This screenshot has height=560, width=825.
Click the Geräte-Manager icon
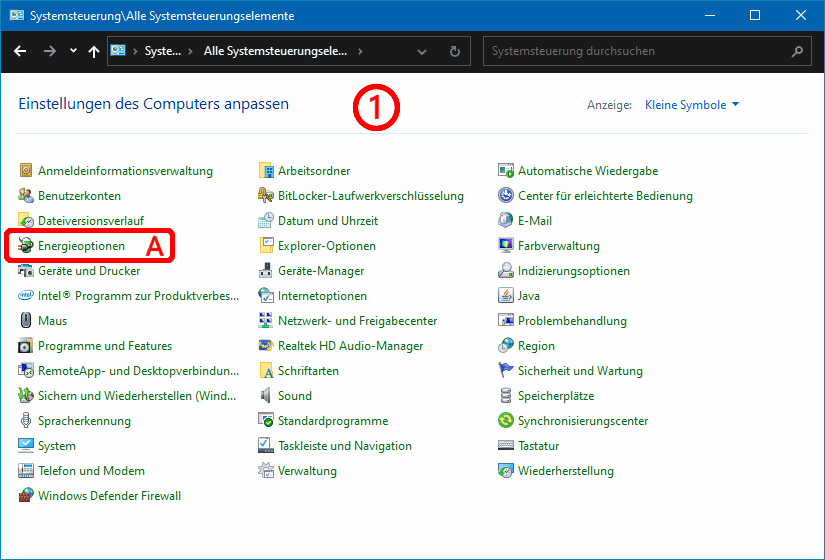(x=266, y=271)
